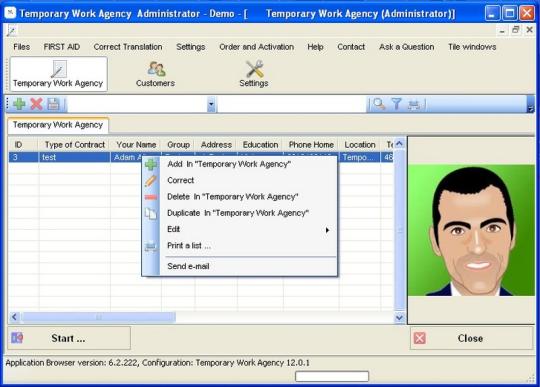540x387 pixels.
Task: Click the horizontal scrollbar thumb
Action: coord(98,317)
